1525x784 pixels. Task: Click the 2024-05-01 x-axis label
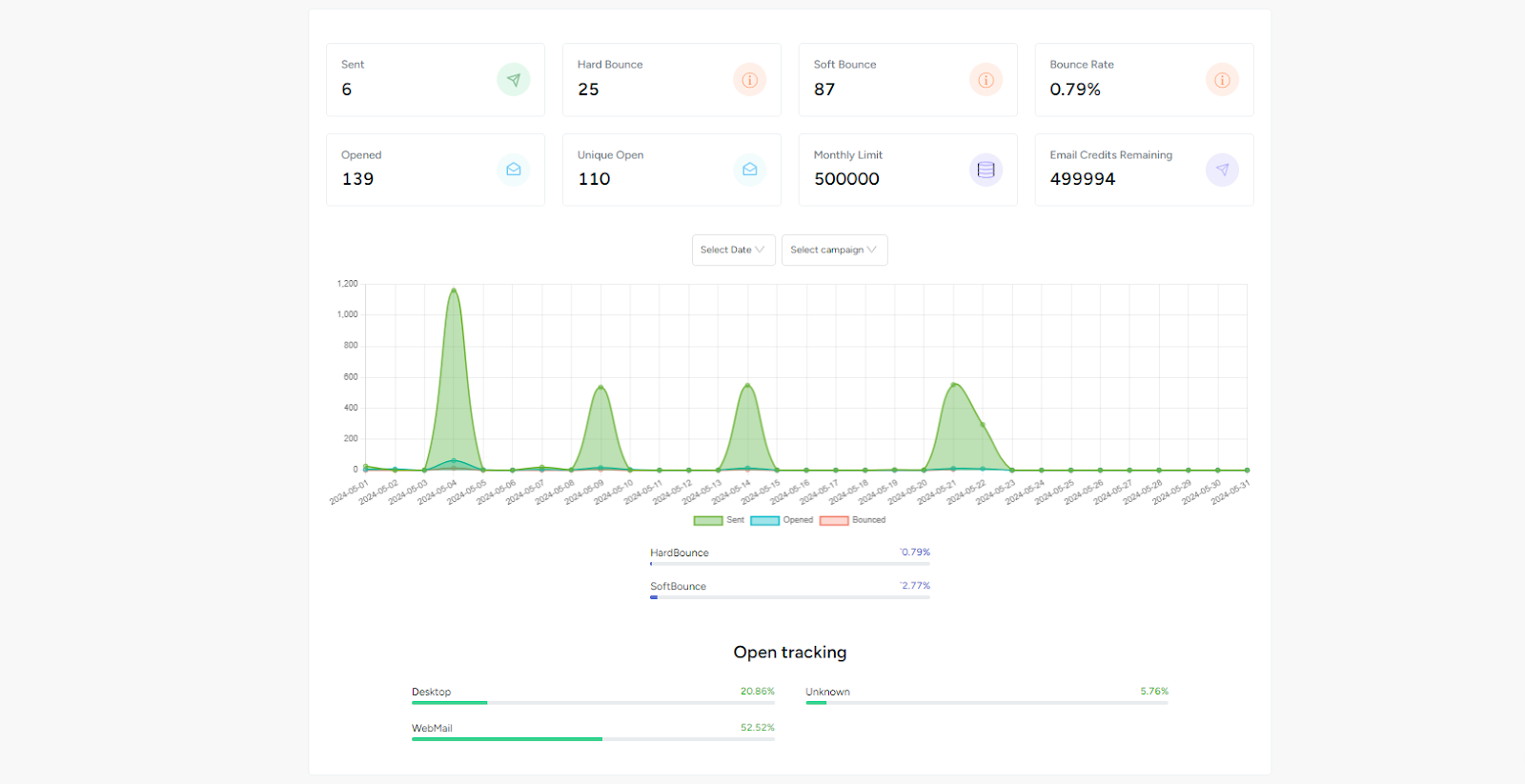coord(349,493)
